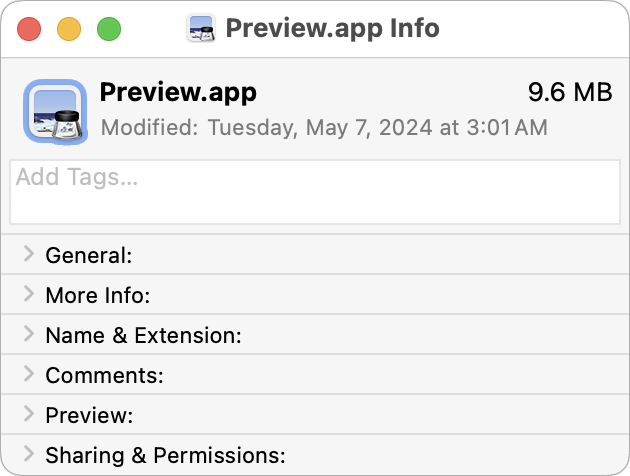The height and width of the screenshot is (476, 630).
Task: Click the 9.6 MB size text
Action: tap(570, 92)
